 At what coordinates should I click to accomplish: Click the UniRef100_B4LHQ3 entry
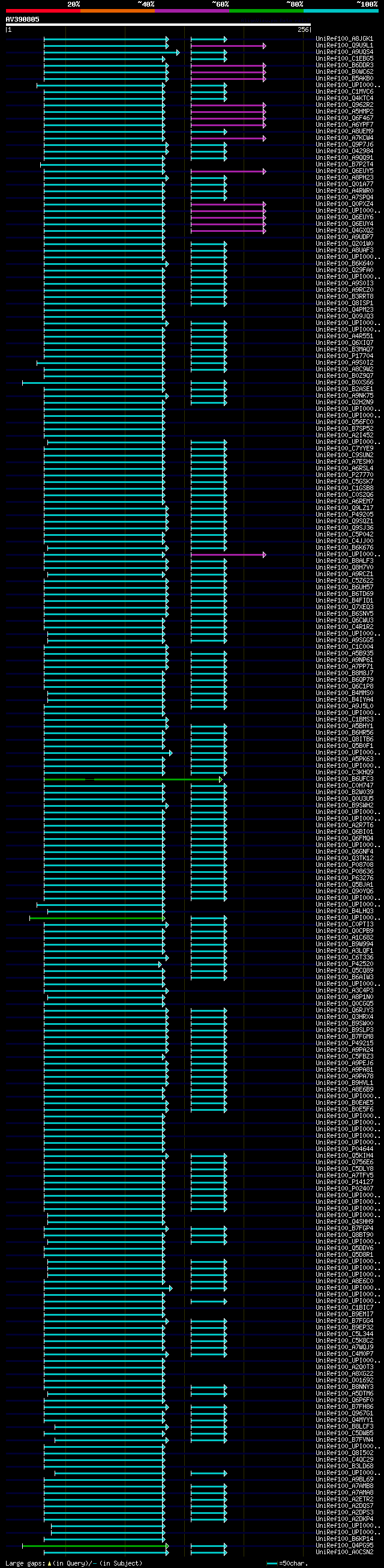[344, 911]
